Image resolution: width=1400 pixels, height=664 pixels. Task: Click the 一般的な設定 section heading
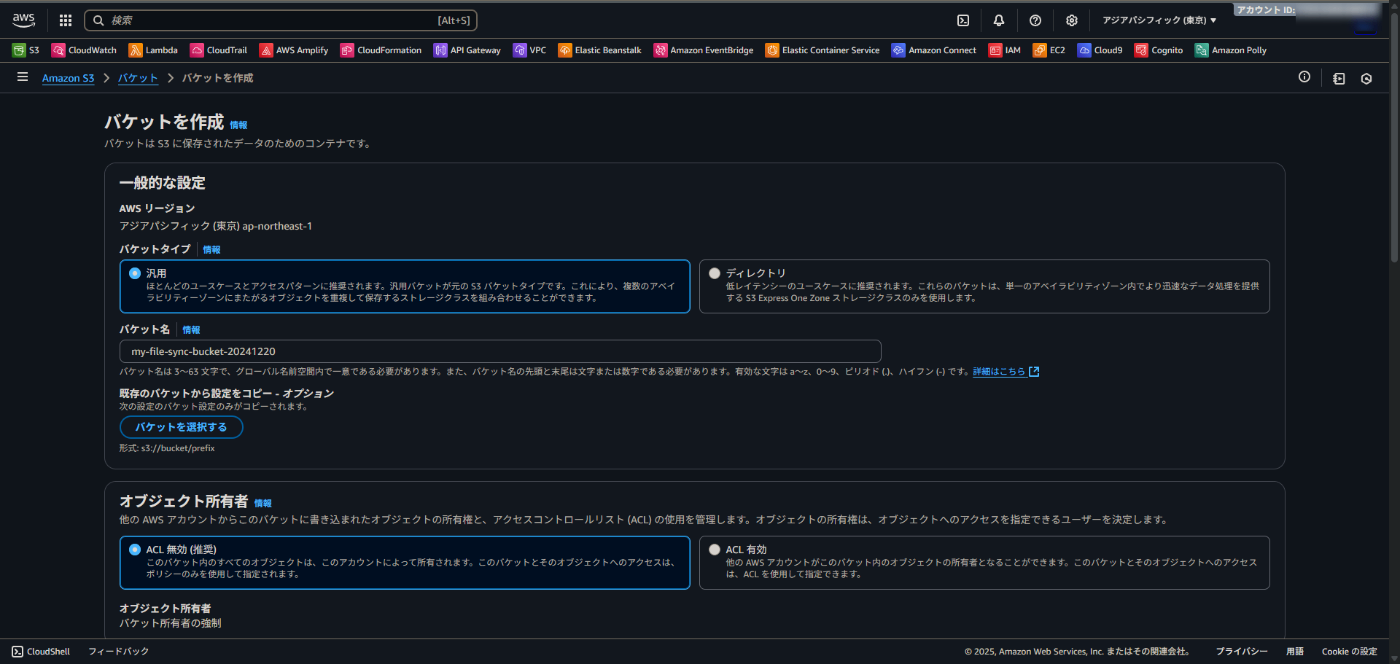coord(162,183)
